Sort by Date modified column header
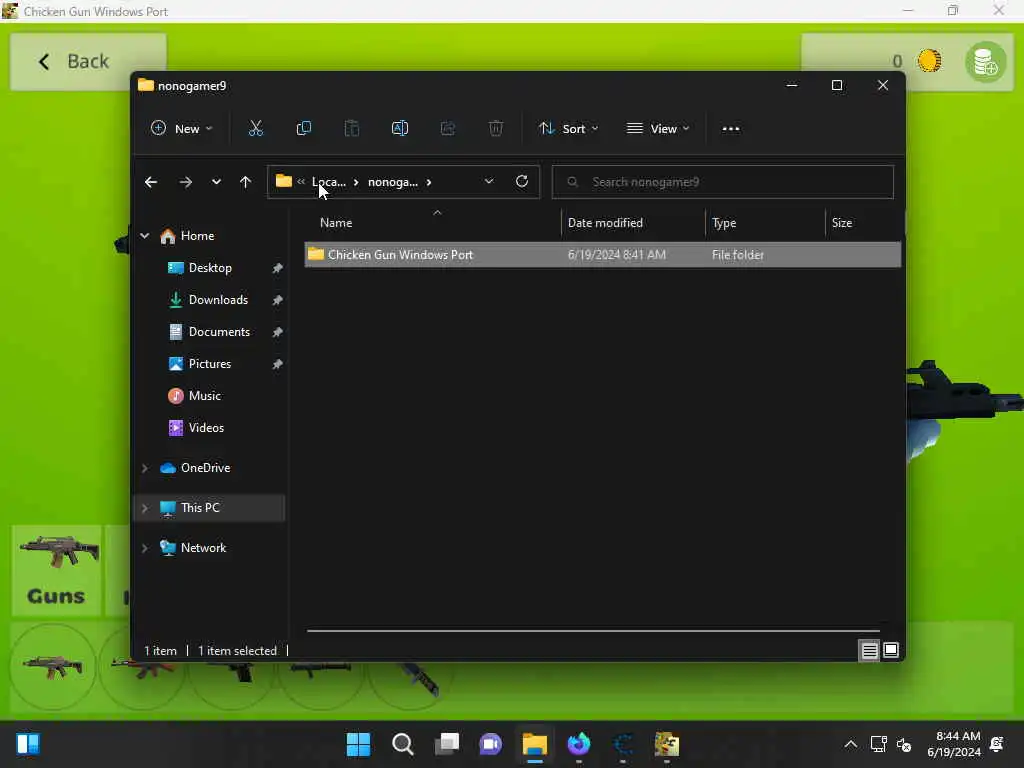Image resolution: width=1024 pixels, height=768 pixels. click(x=605, y=223)
